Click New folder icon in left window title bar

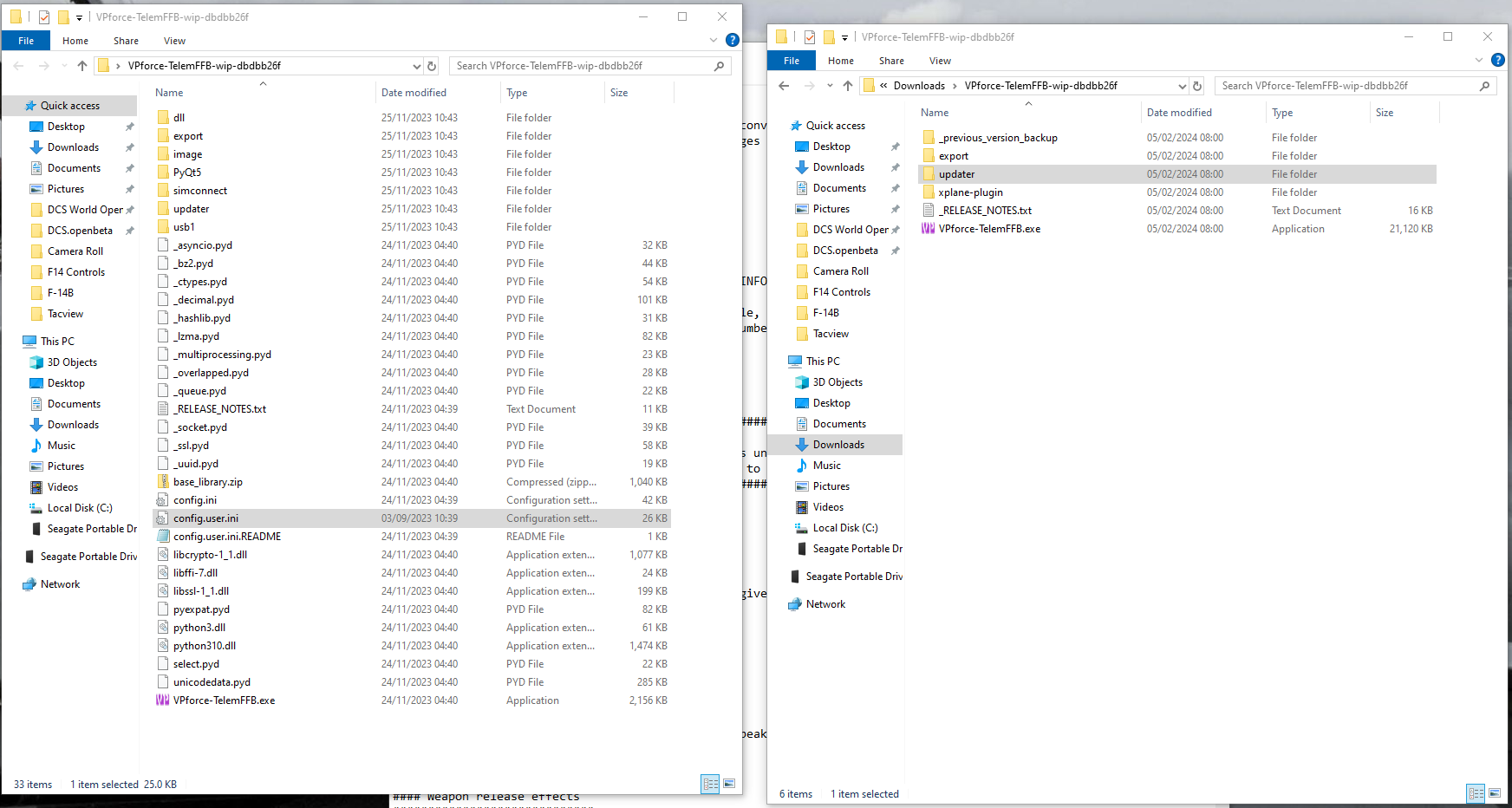[63, 16]
